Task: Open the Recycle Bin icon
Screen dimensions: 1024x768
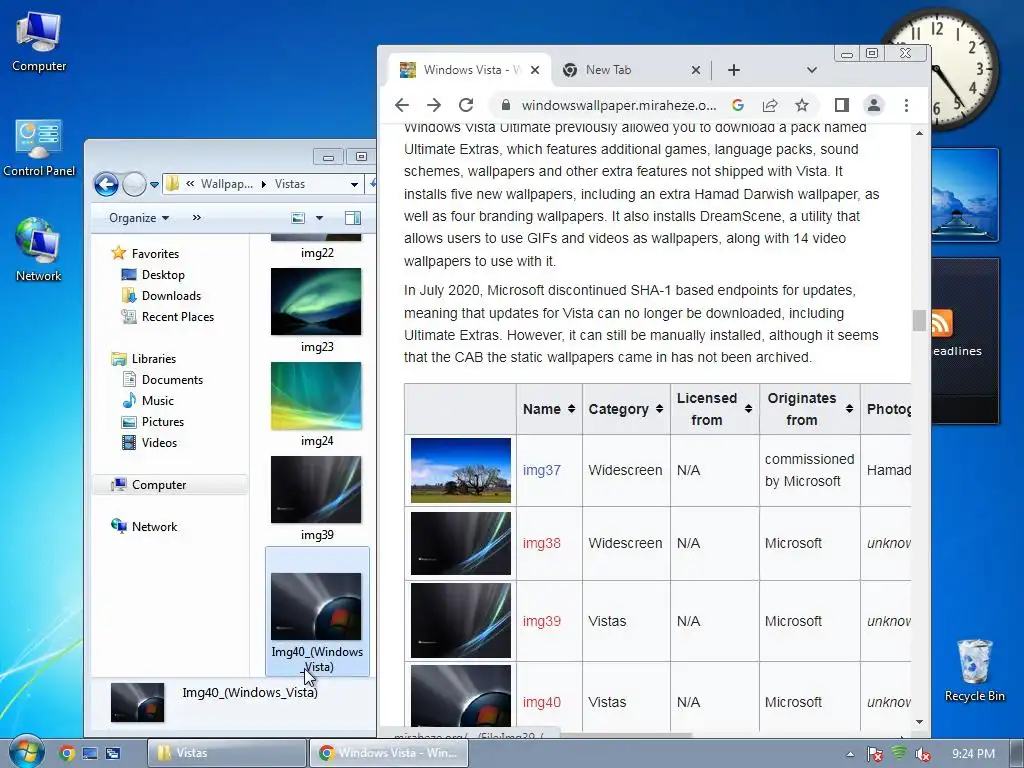Action: point(974,671)
